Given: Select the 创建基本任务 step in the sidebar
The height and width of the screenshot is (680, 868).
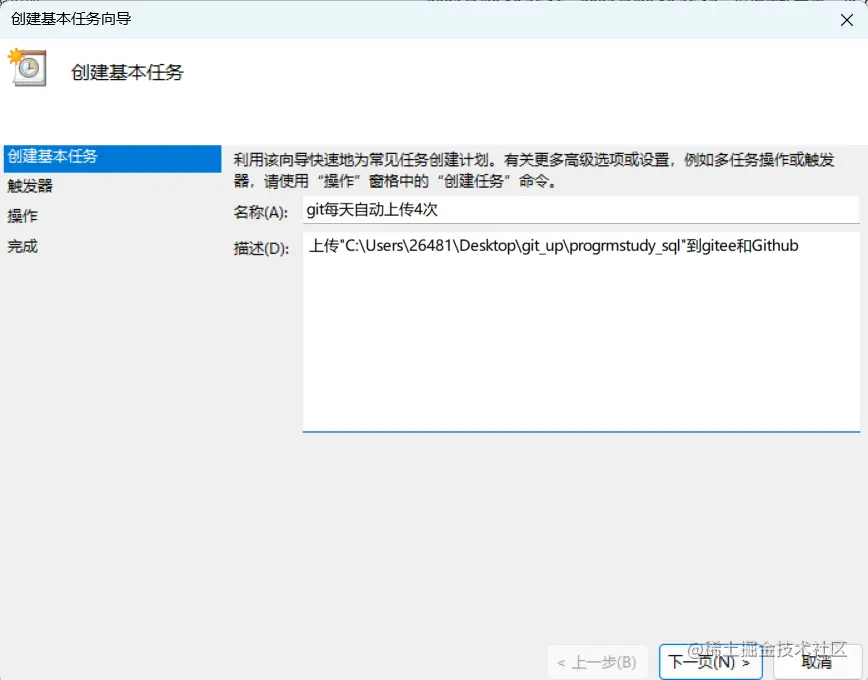Looking at the screenshot, I should click(x=57, y=156).
